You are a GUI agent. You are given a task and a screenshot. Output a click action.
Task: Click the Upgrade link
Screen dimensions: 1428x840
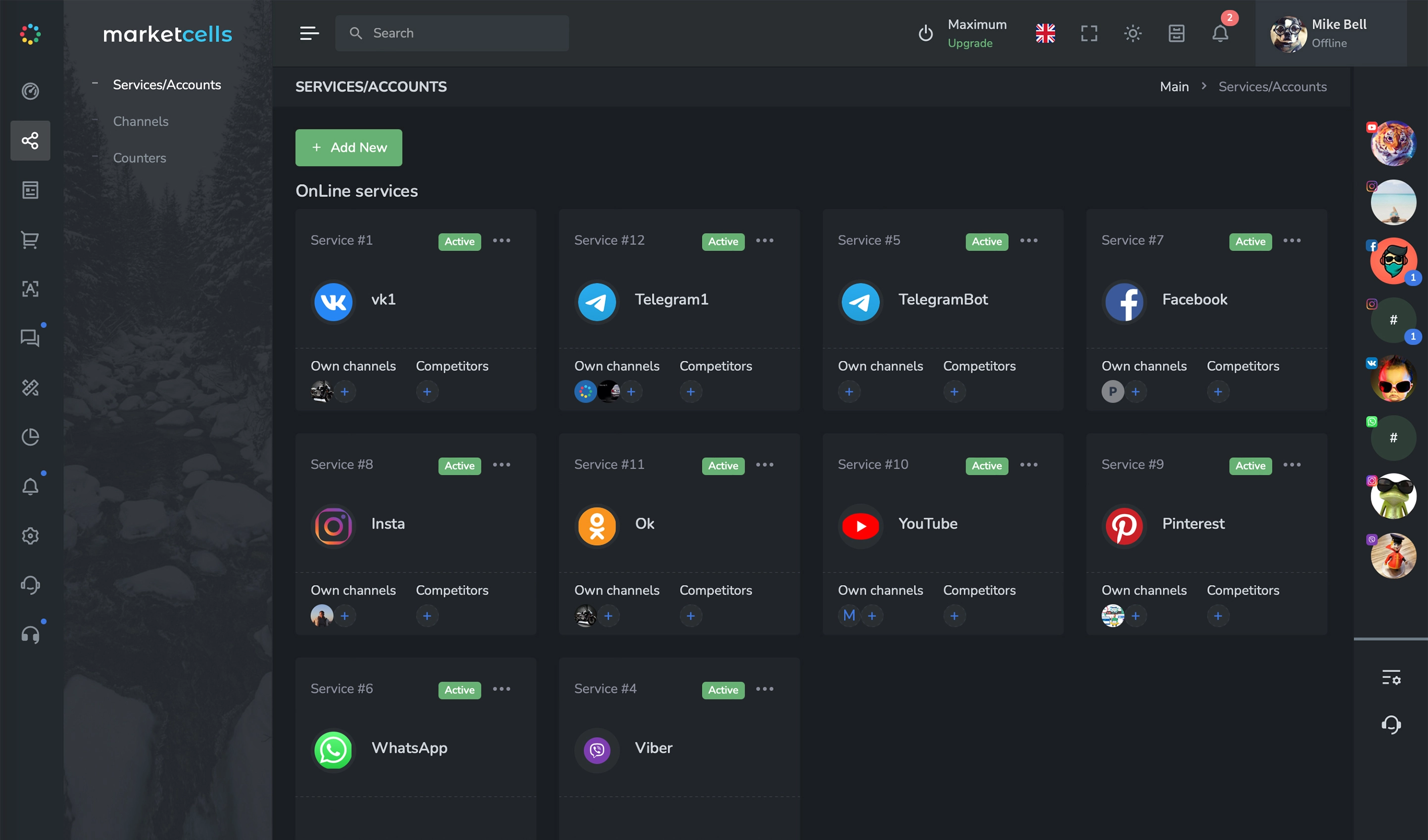970,44
